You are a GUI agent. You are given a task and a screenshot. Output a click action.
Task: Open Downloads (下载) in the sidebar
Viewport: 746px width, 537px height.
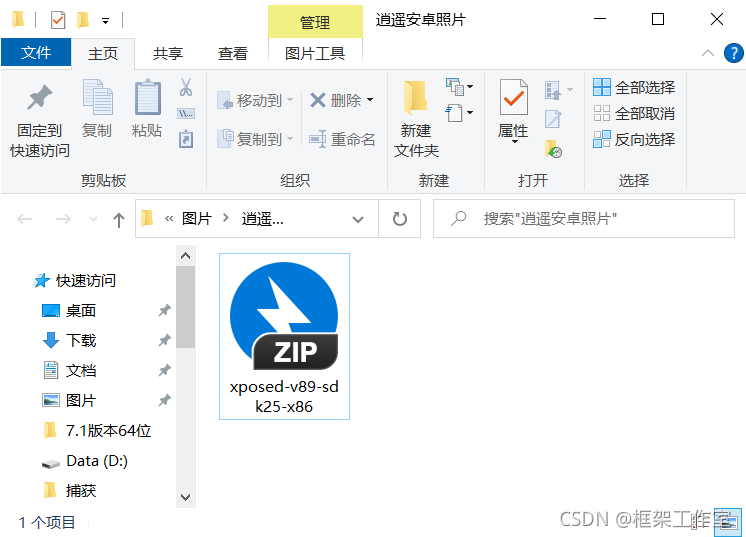coord(69,341)
